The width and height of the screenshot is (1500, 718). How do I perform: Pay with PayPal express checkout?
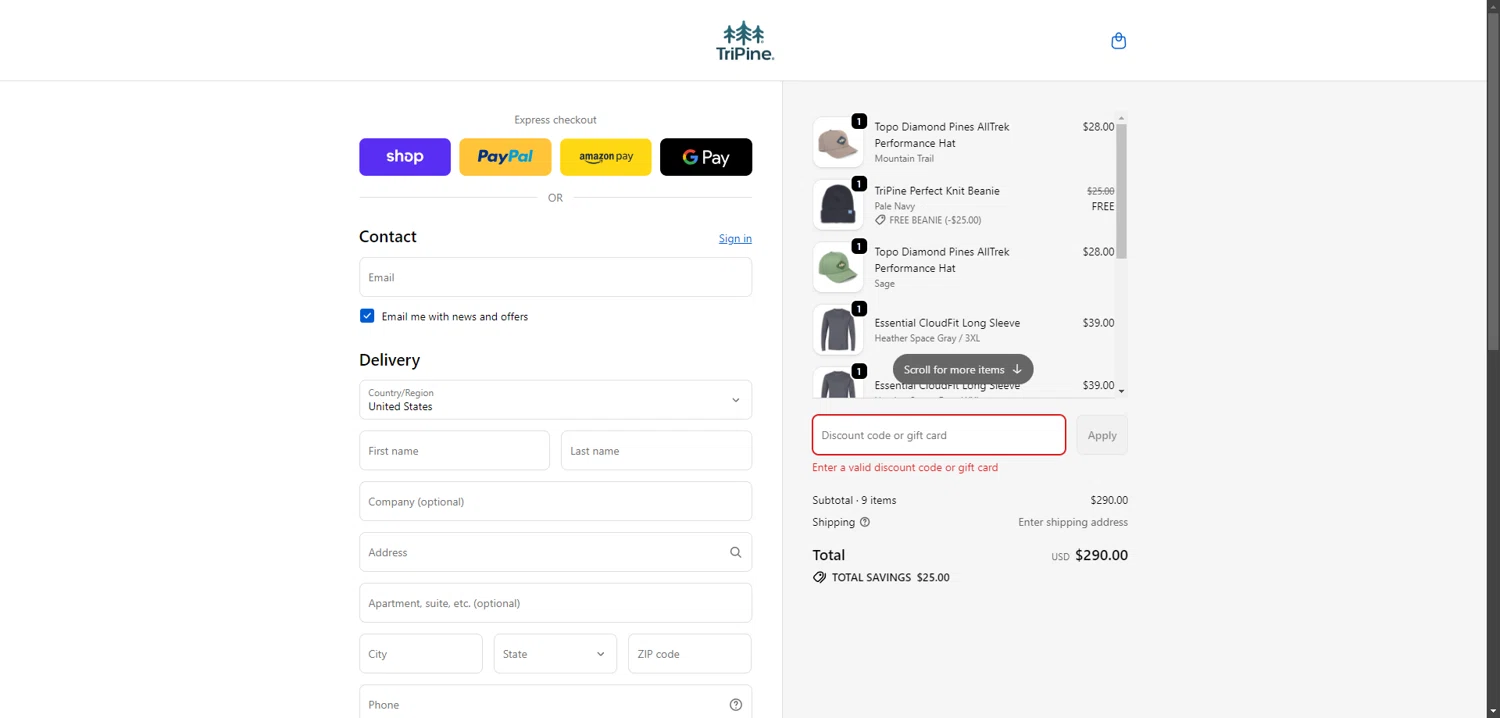(x=505, y=157)
